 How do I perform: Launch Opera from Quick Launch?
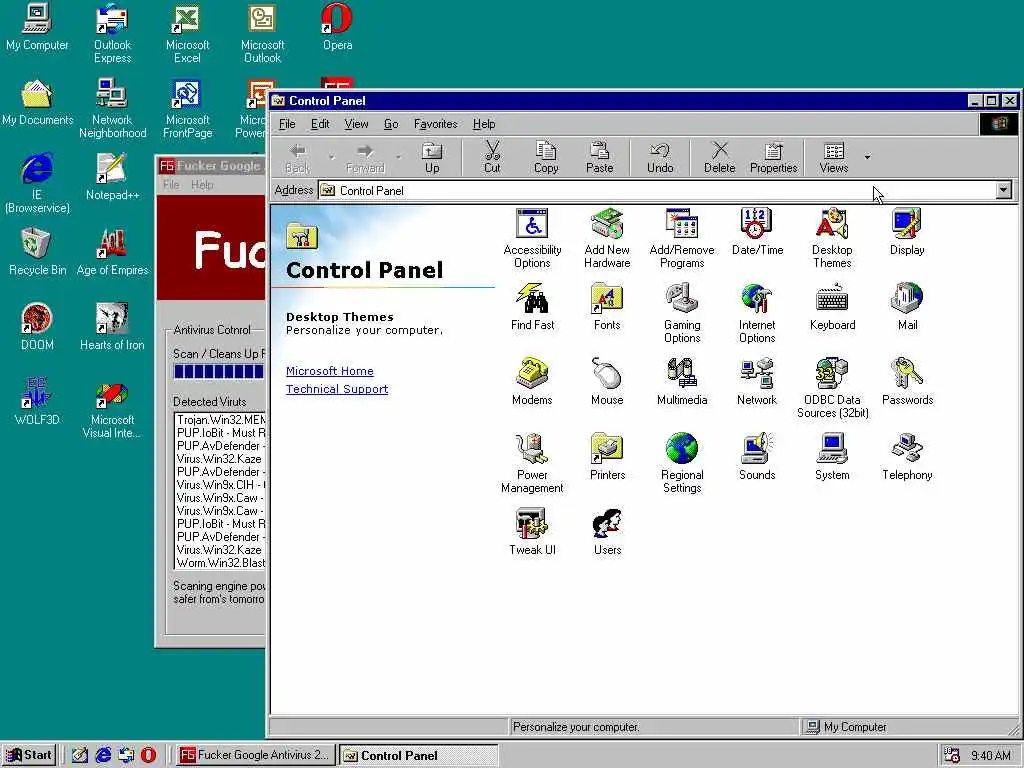(x=148, y=755)
